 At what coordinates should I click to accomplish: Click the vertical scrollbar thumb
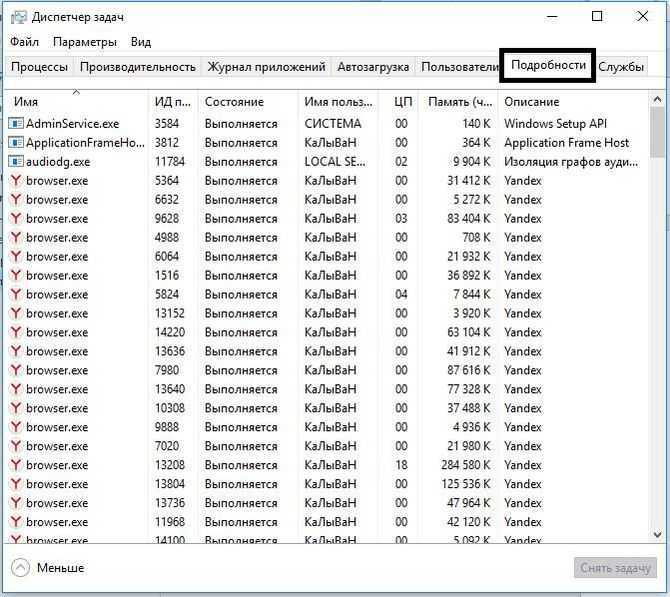click(657, 132)
